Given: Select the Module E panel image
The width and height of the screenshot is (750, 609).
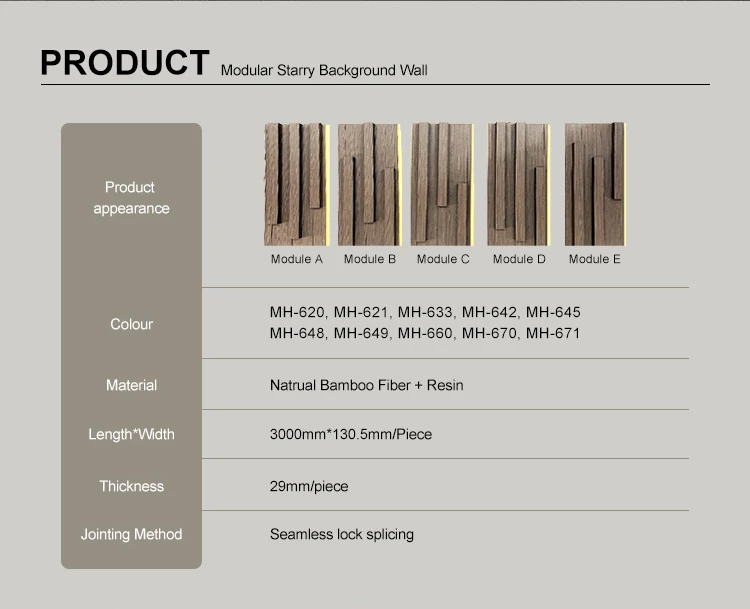Looking at the screenshot, I should pos(594,185).
